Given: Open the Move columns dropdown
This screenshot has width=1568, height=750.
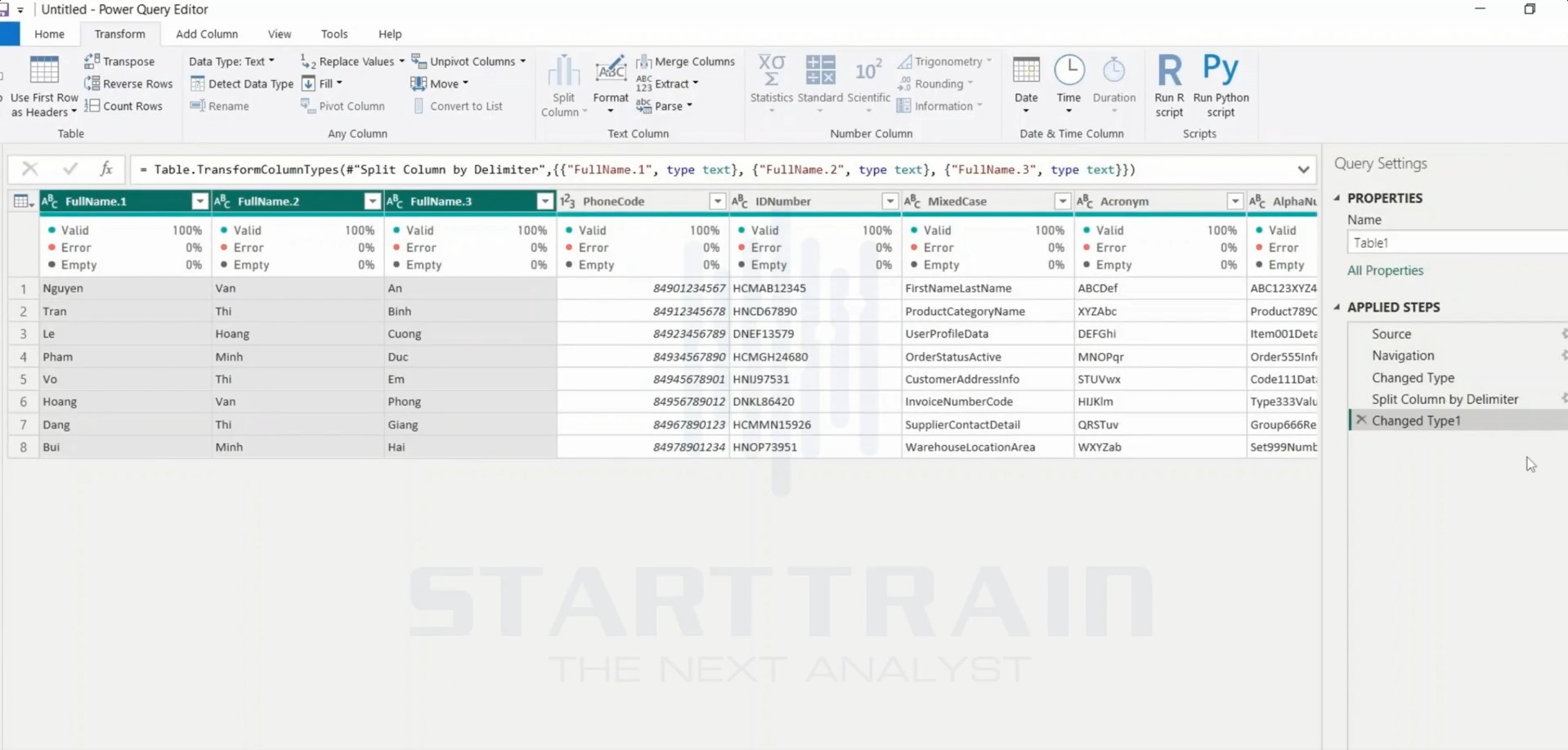Looking at the screenshot, I should [440, 83].
